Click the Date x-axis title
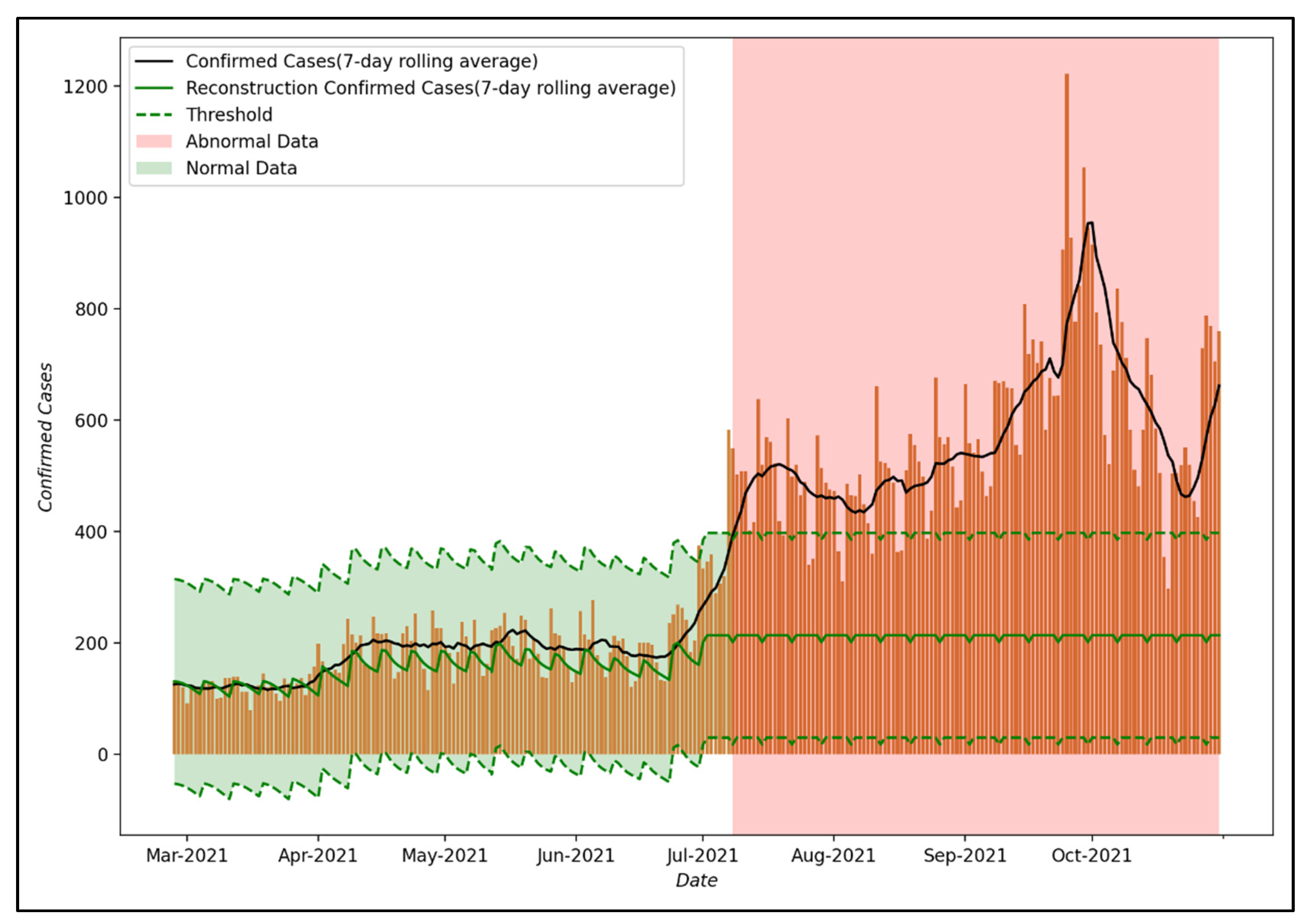This screenshot has height=924, width=1307. [696, 880]
